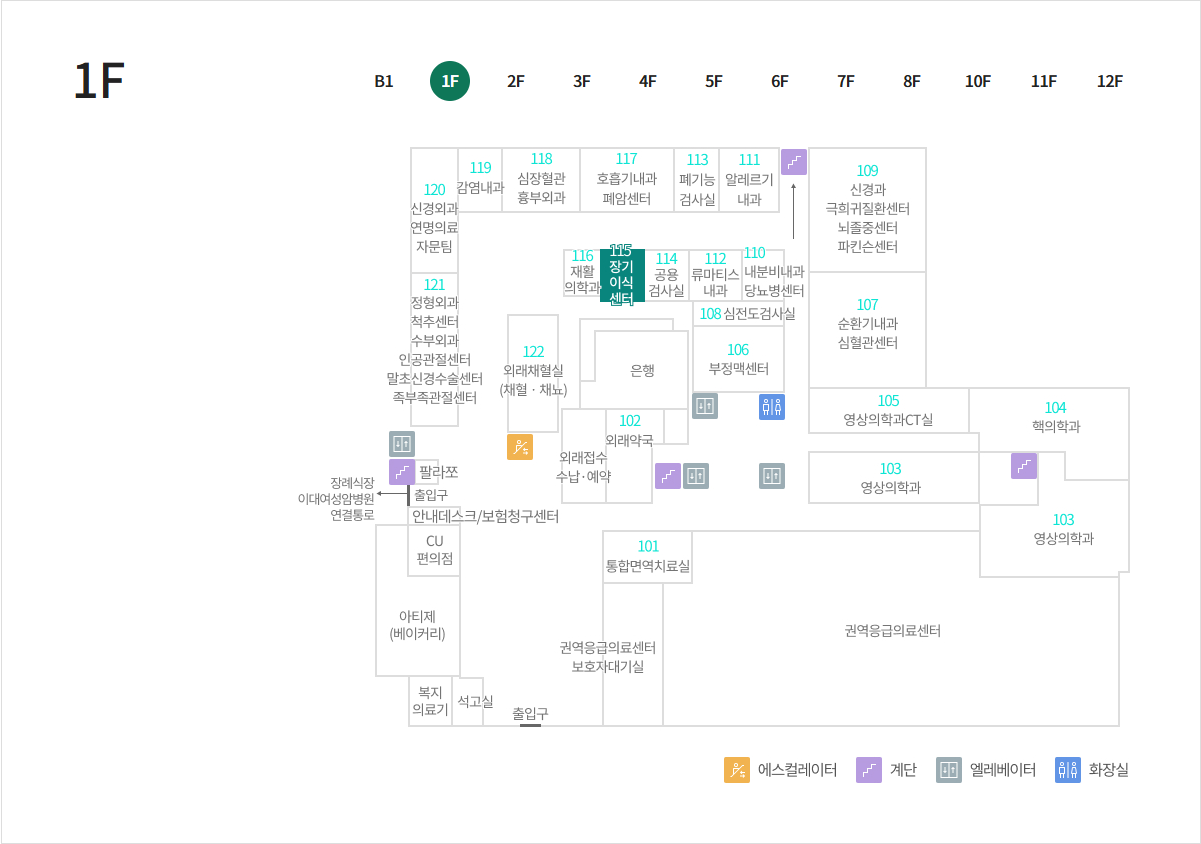Click the 아티제 (베이커리) label

417,625
